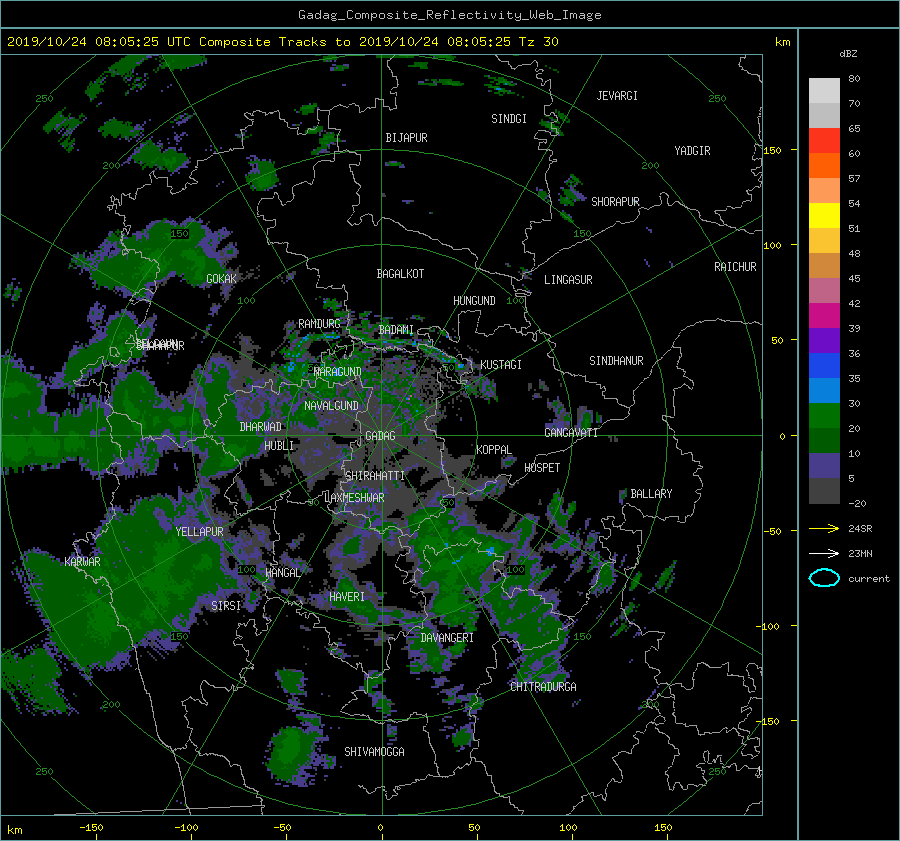Screen dimensions: 900x841
Task: Click the HUNGUND city label
Action: coord(474,301)
